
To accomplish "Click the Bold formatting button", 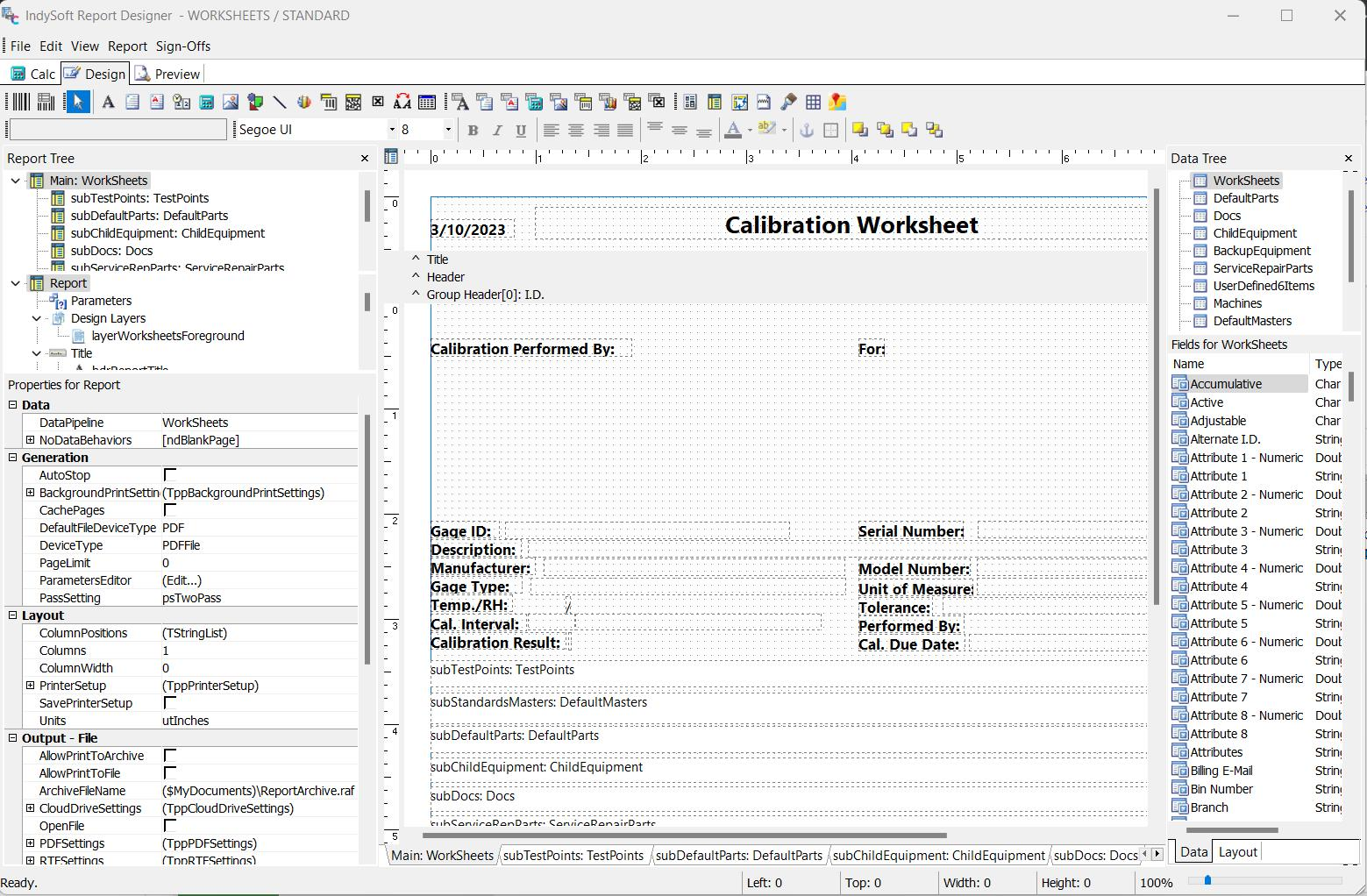I will [473, 130].
